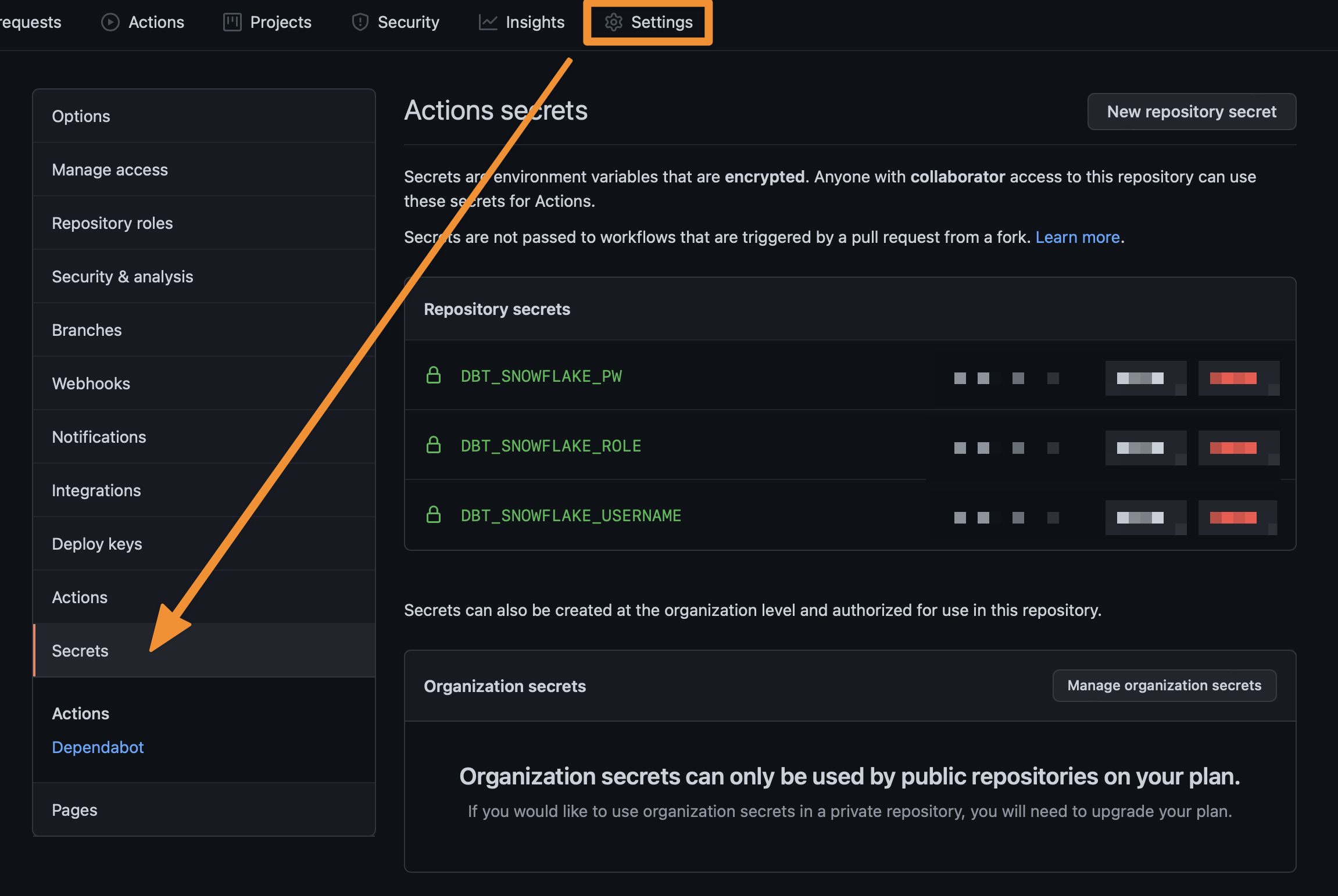Viewport: 1338px width, 896px height.
Task: Expand Security and analysis settings
Action: [x=122, y=276]
